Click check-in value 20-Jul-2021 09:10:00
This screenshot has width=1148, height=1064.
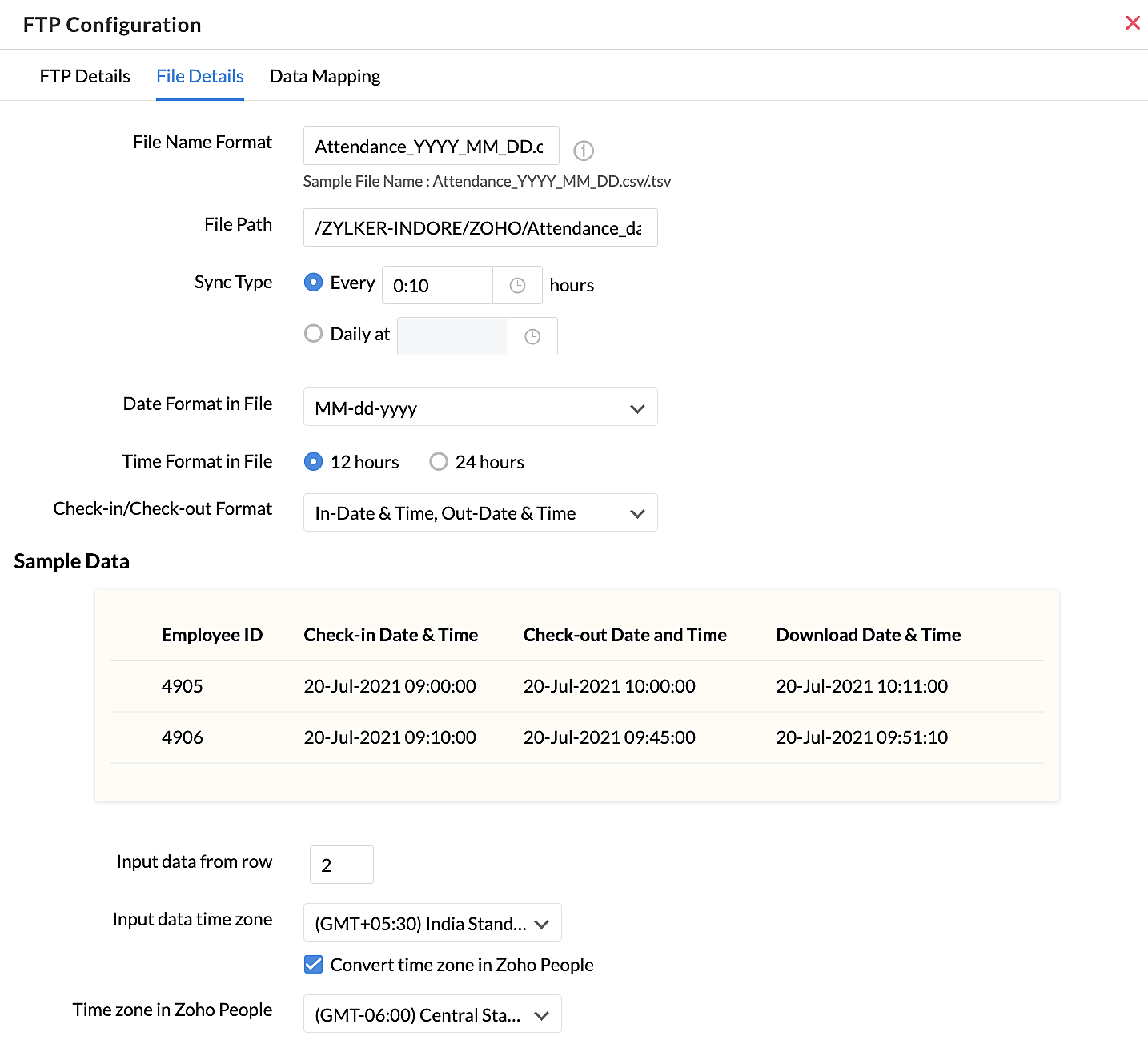pos(390,737)
